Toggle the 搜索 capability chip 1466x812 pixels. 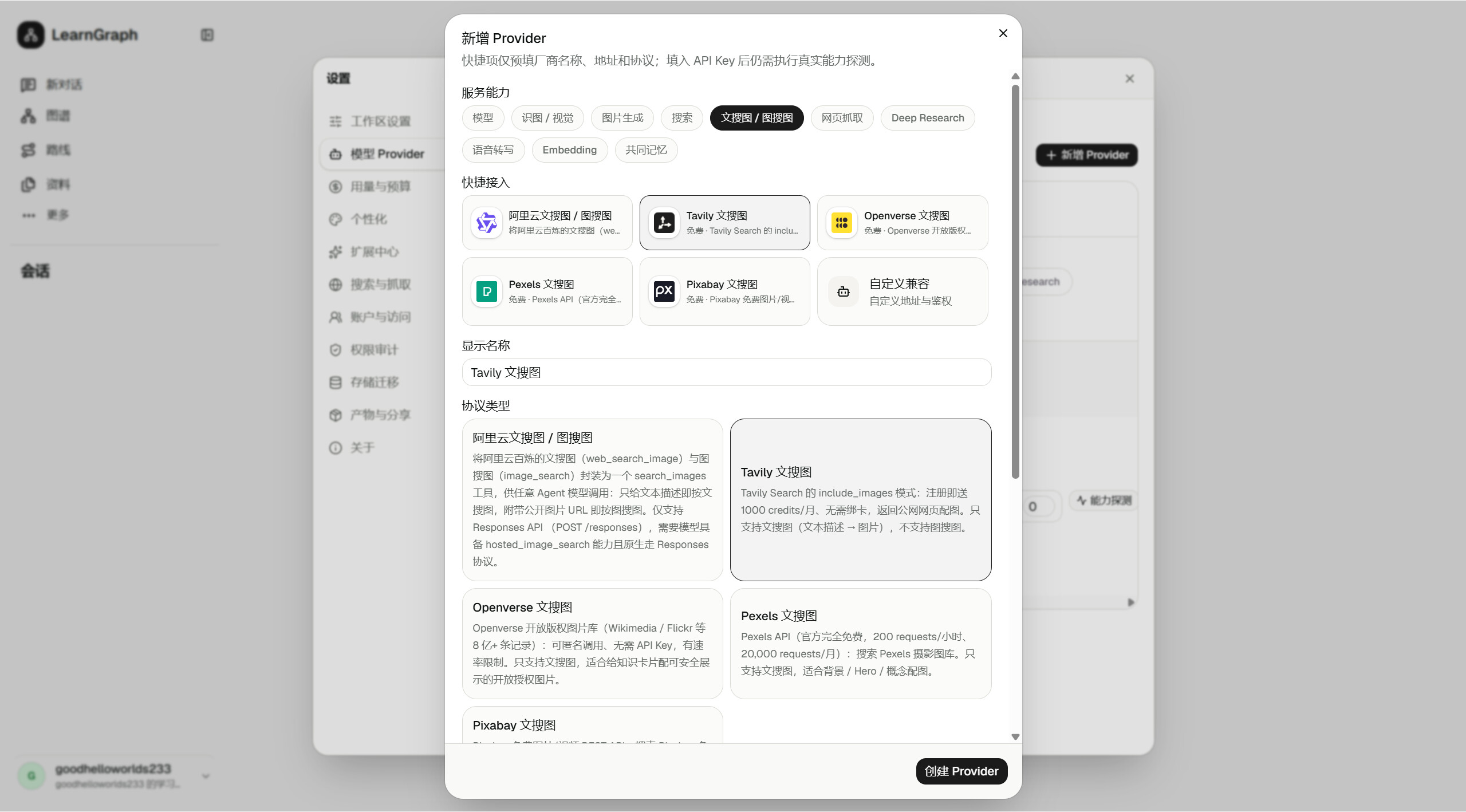click(682, 118)
